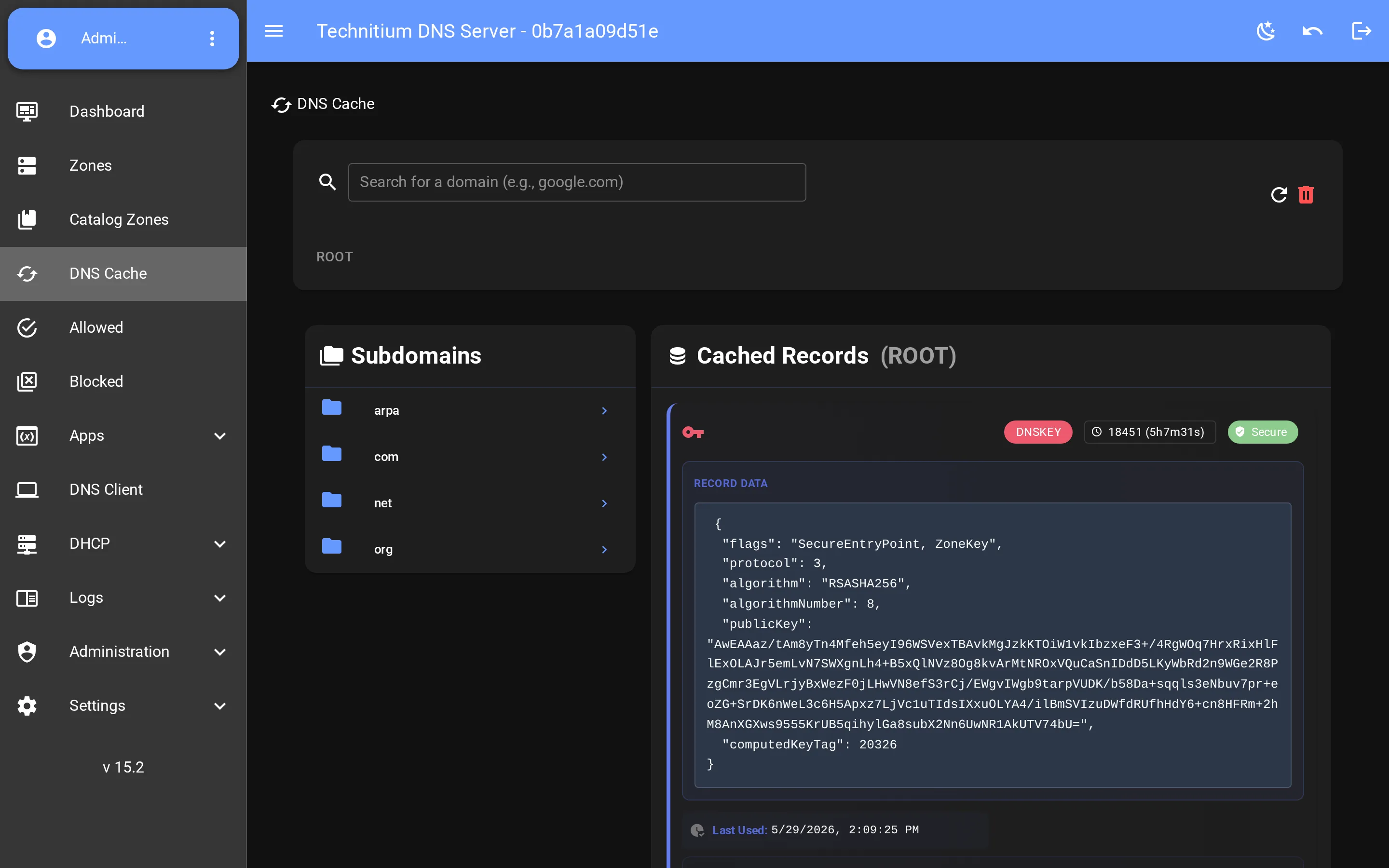Click the red key icon on DNSKEY record
This screenshot has width=1389, height=868.
[x=693, y=432]
